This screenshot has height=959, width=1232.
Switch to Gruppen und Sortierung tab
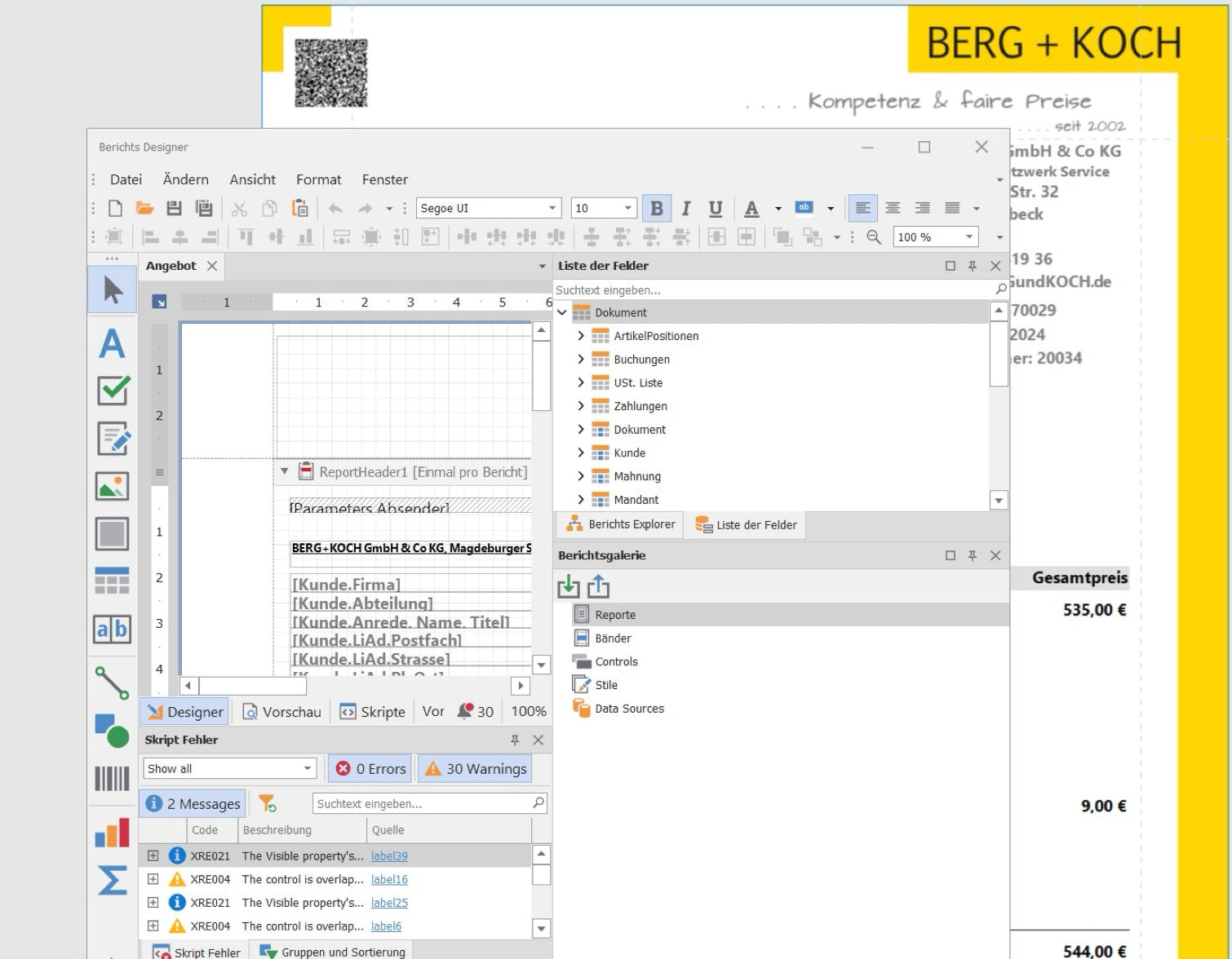tap(331, 952)
